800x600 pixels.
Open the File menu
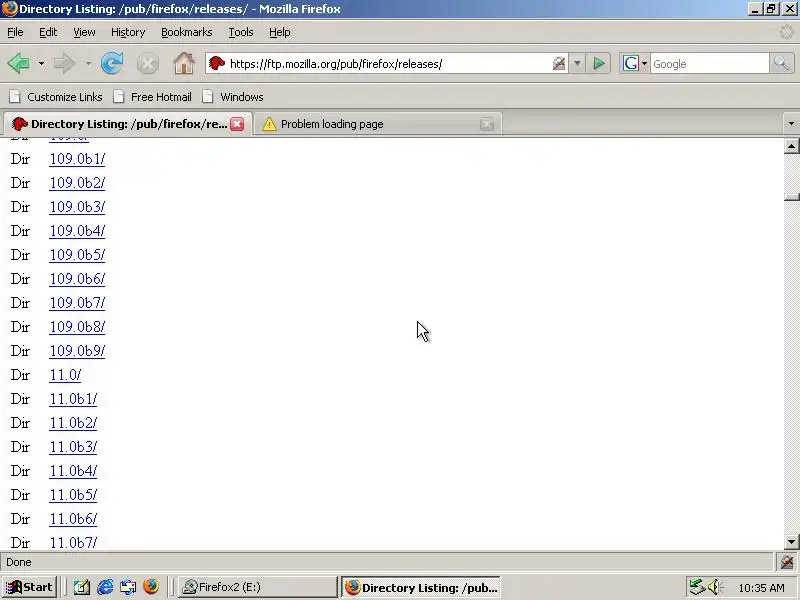point(15,32)
